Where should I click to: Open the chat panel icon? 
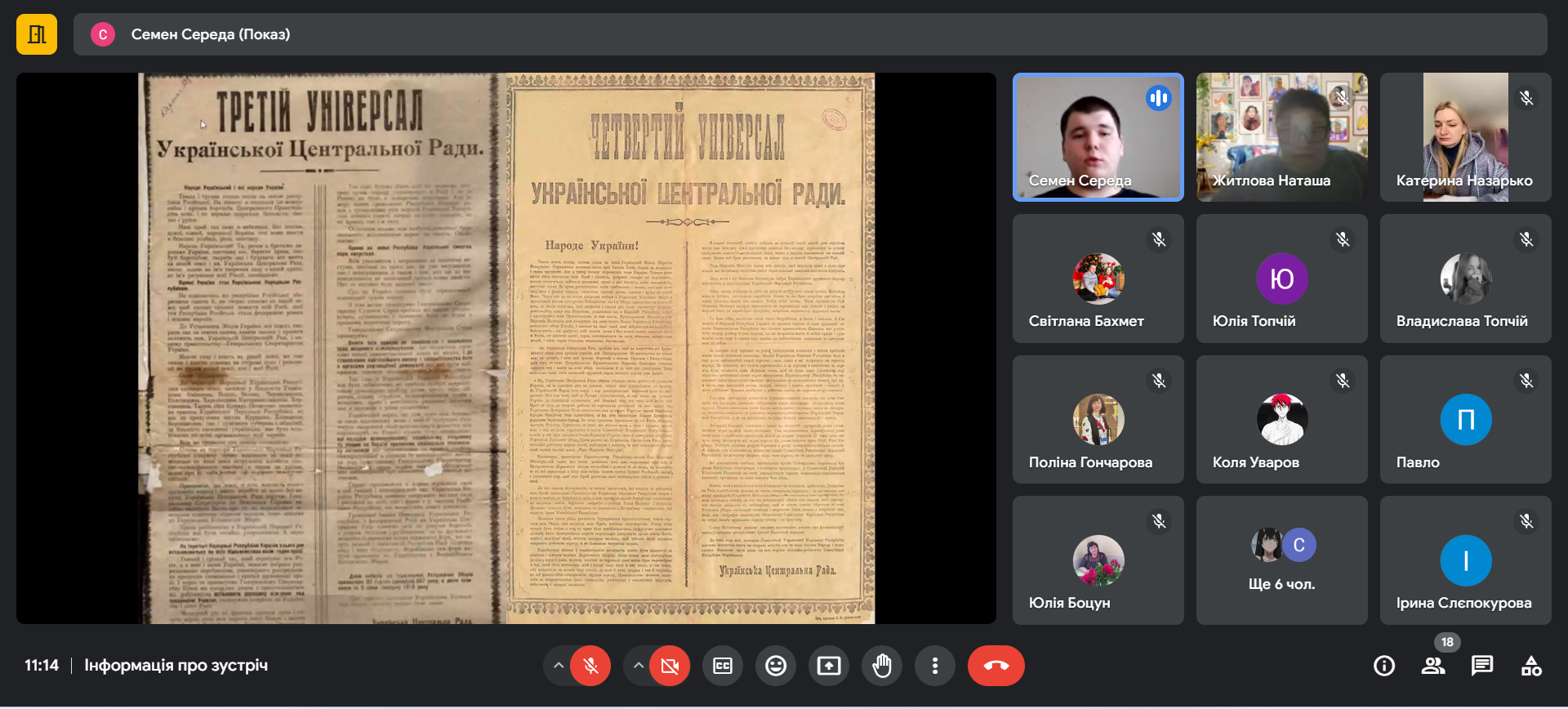1481,666
